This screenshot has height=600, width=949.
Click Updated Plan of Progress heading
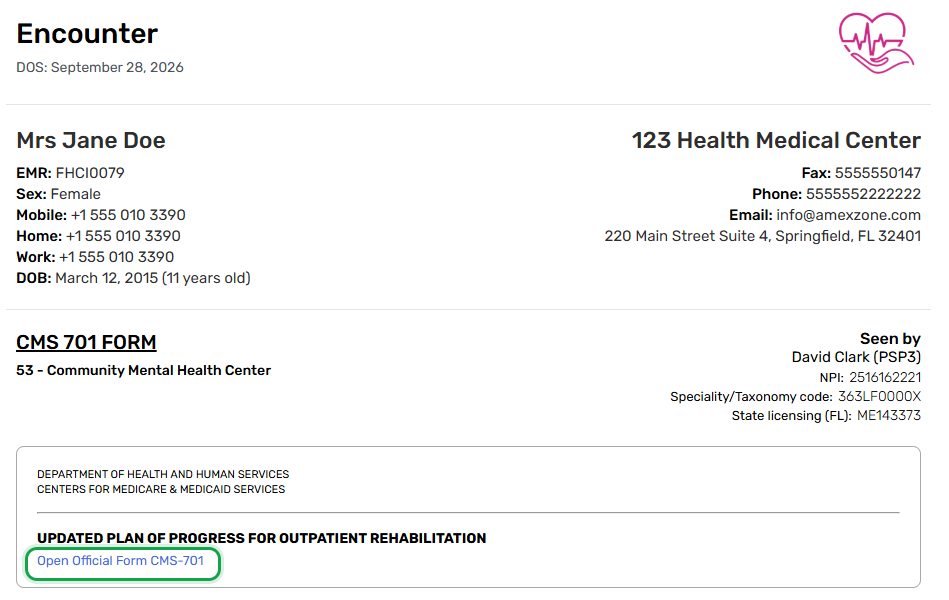(261, 538)
